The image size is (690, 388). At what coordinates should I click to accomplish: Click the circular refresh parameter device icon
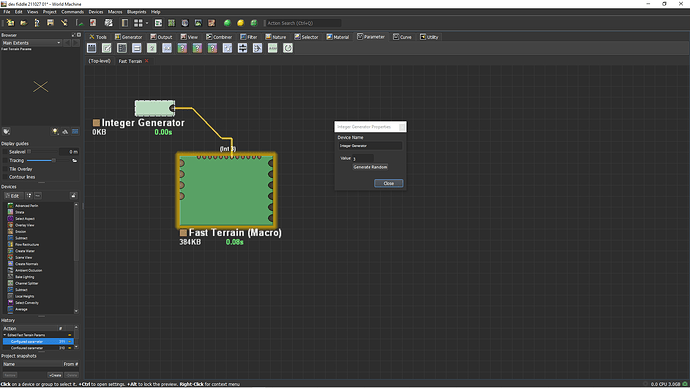coord(288,48)
